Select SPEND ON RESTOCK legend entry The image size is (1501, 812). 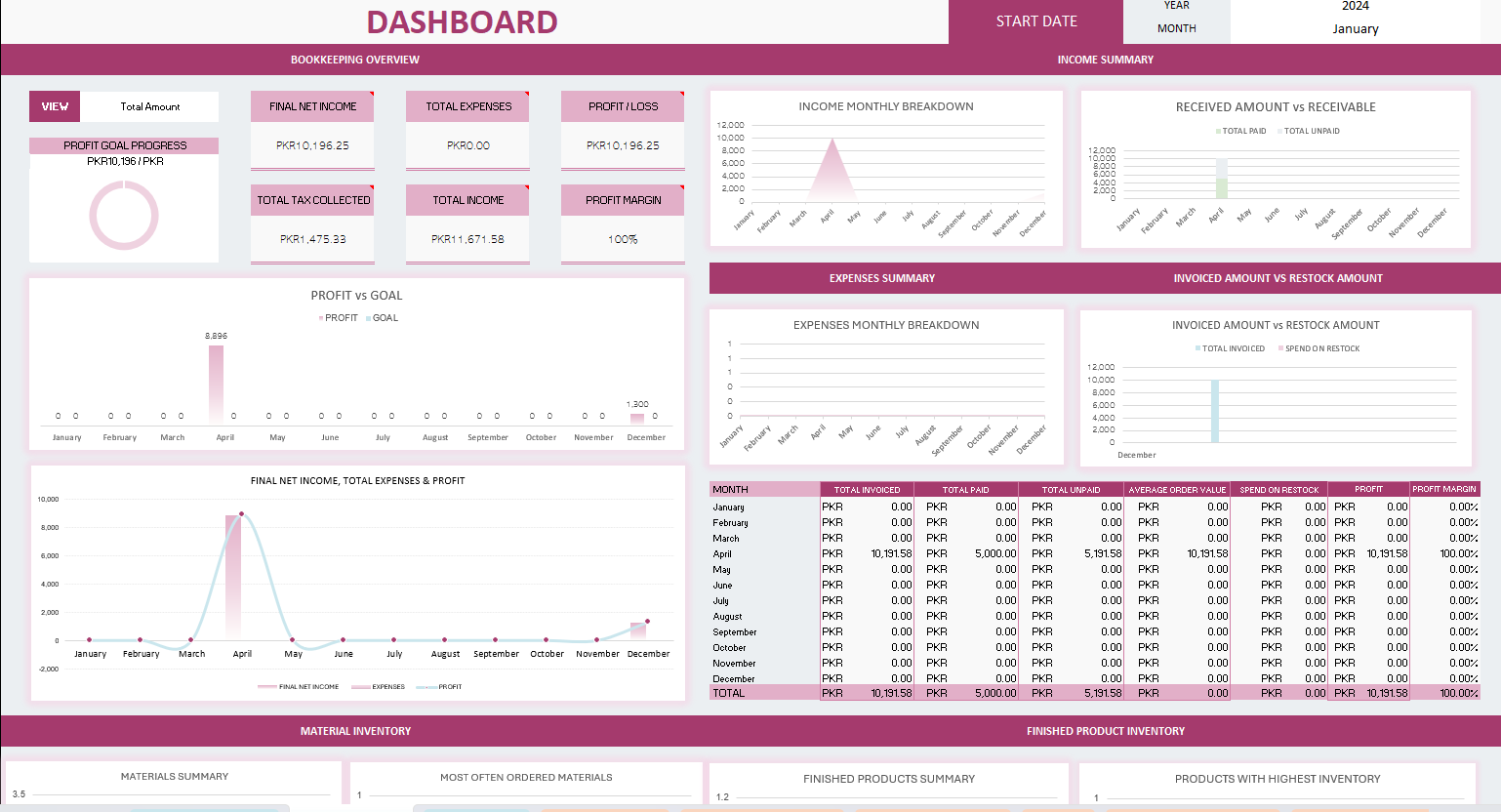click(x=1318, y=348)
